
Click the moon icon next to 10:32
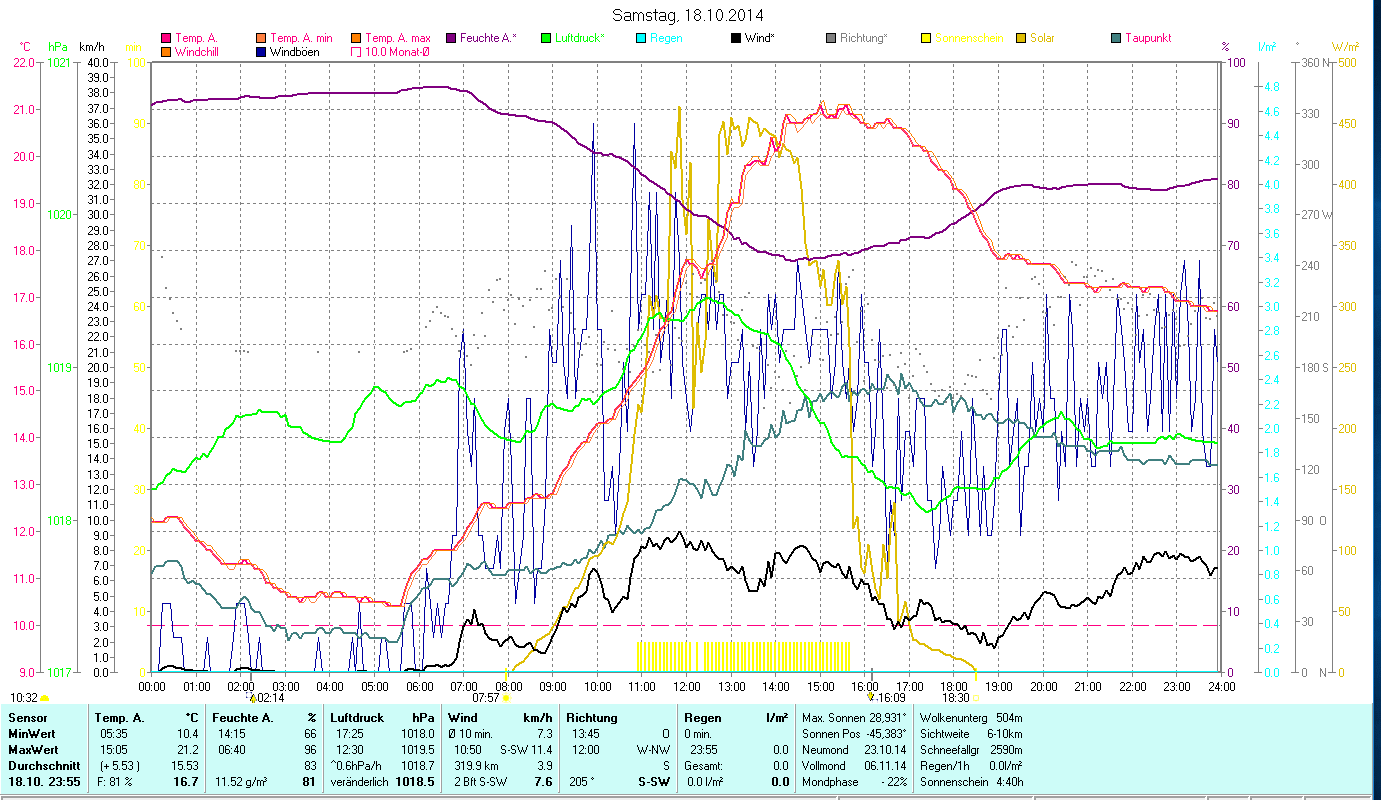(44, 698)
